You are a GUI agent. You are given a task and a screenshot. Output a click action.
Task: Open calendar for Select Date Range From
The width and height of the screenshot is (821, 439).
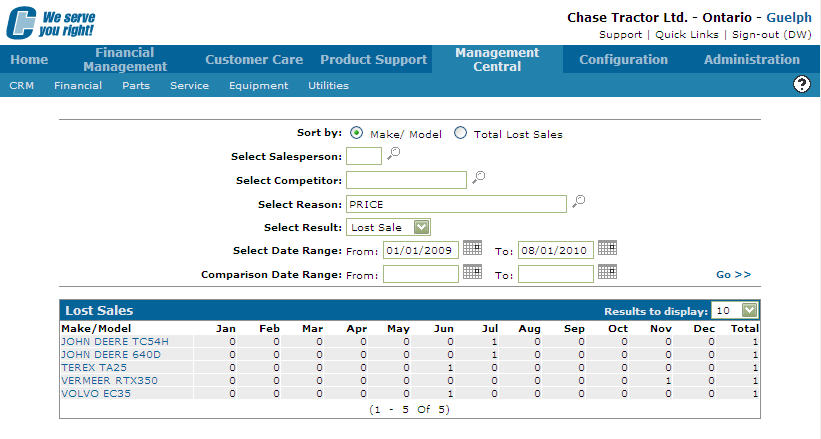coord(472,248)
